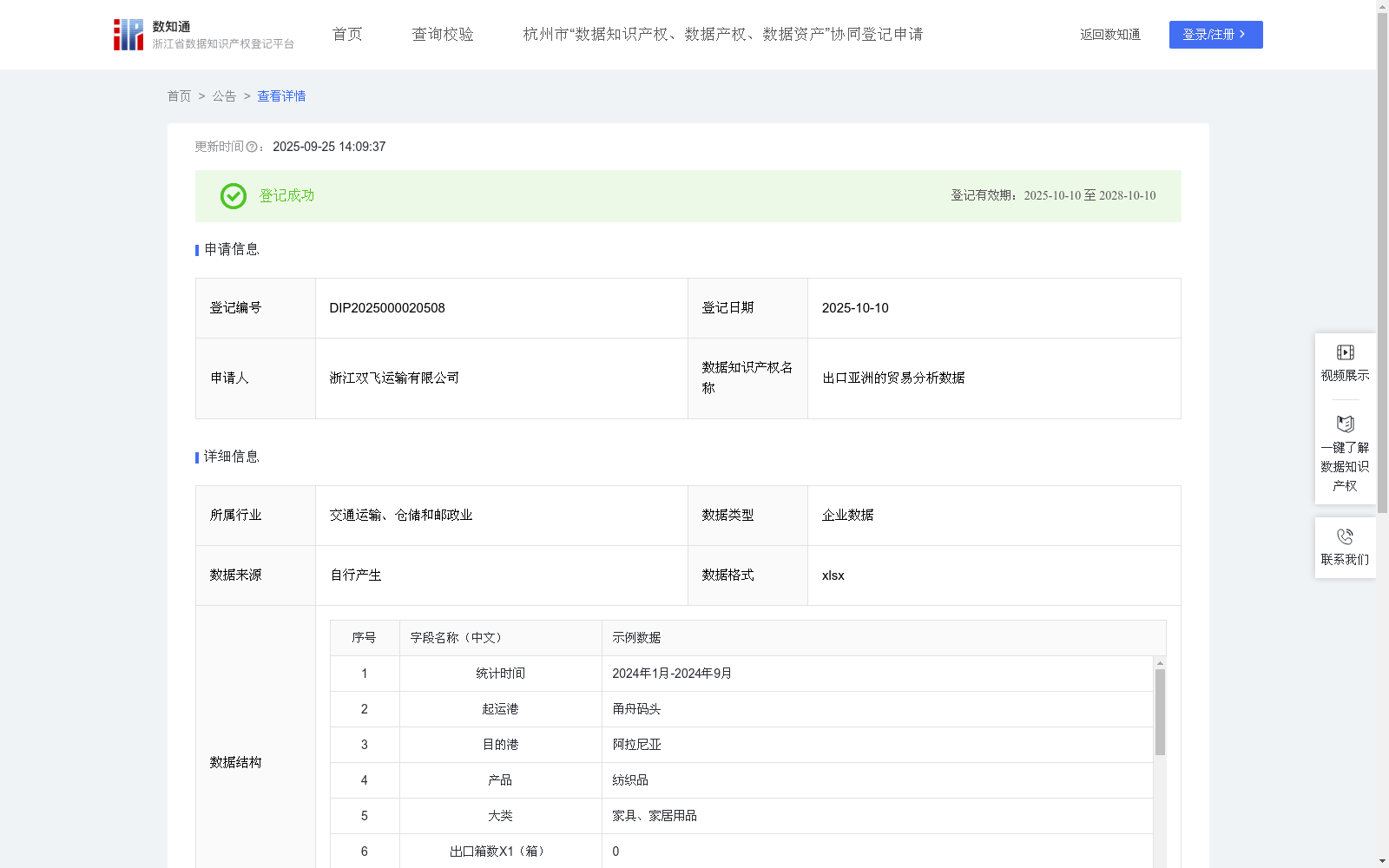Click the 详细信息 section heading
The height and width of the screenshot is (868, 1389).
point(232,457)
